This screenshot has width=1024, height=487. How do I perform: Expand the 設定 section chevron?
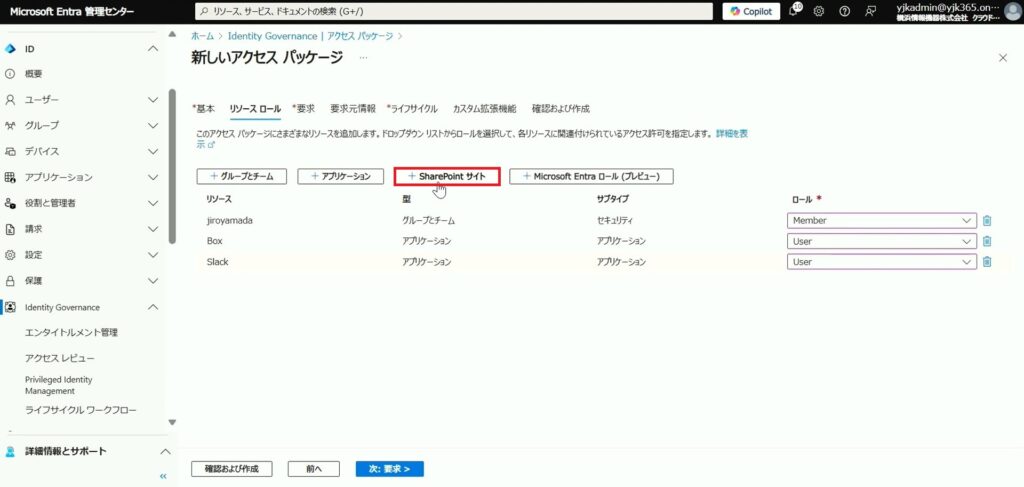click(x=153, y=255)
